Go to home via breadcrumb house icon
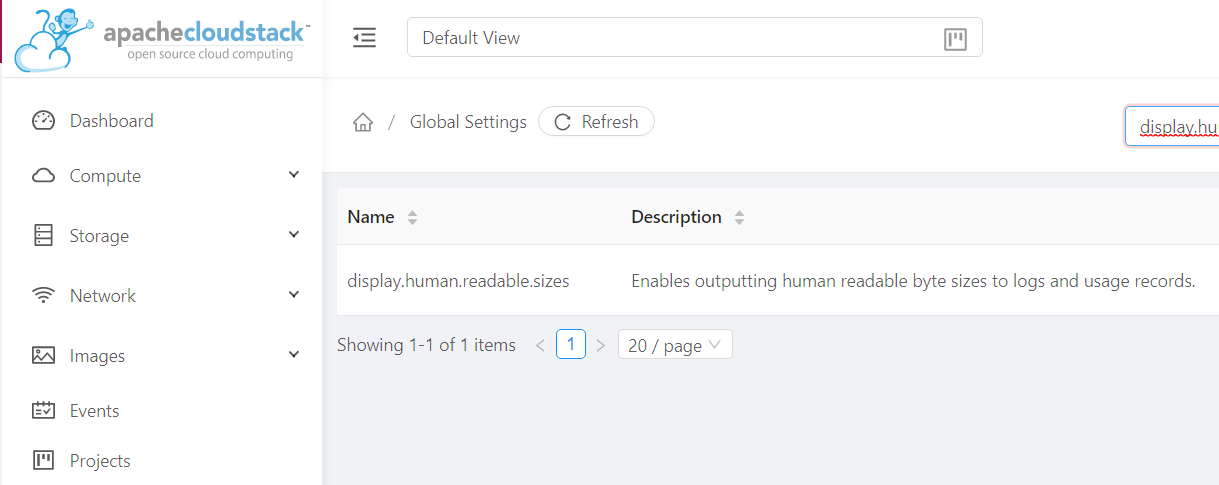The height and width of the screenshot is (485, 1219). (x=363, y=122)
